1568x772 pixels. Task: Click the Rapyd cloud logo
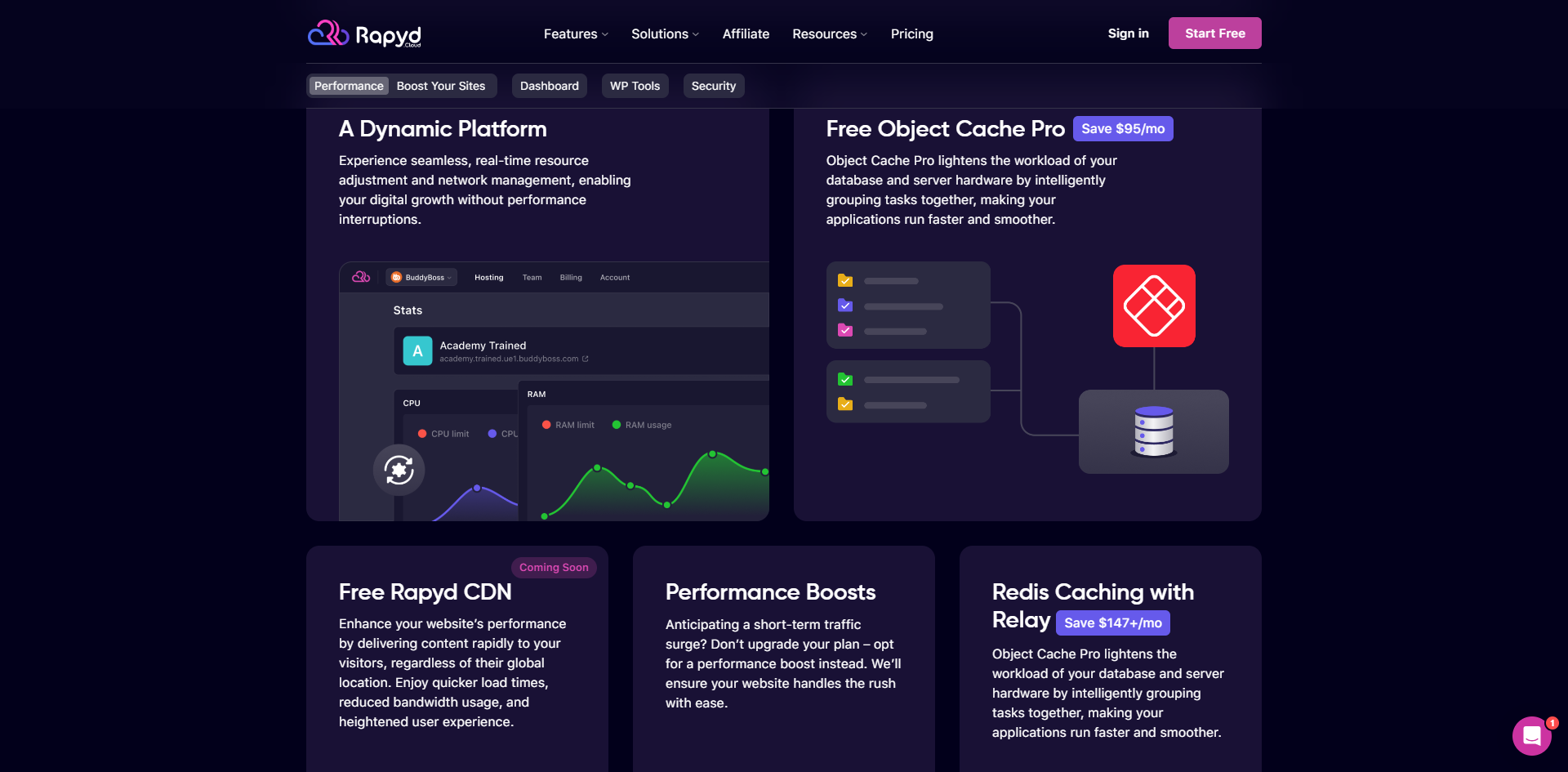point(364,33)
